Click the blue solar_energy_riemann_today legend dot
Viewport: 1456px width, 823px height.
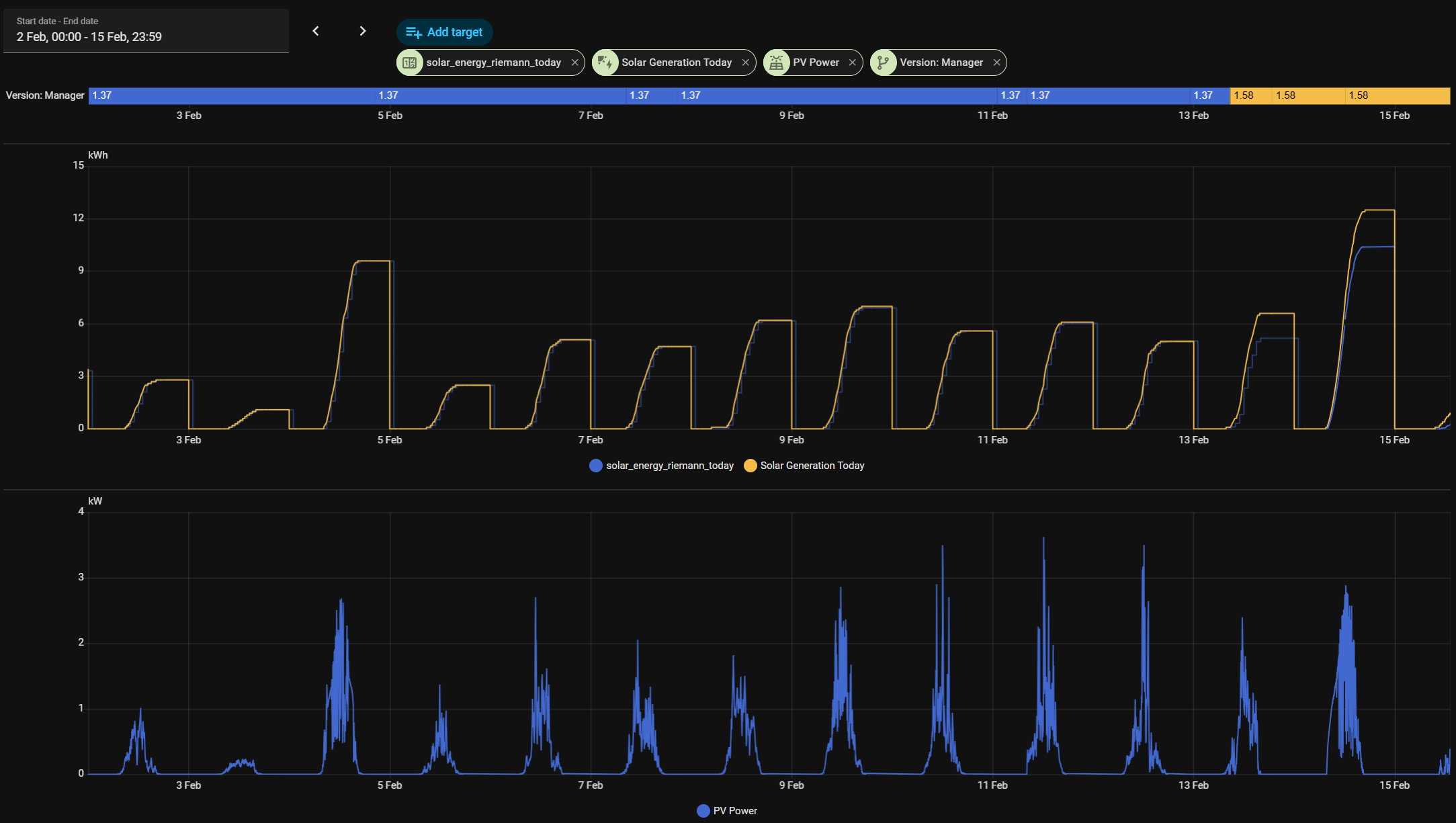pyautogui.click(x=595, y=466)
